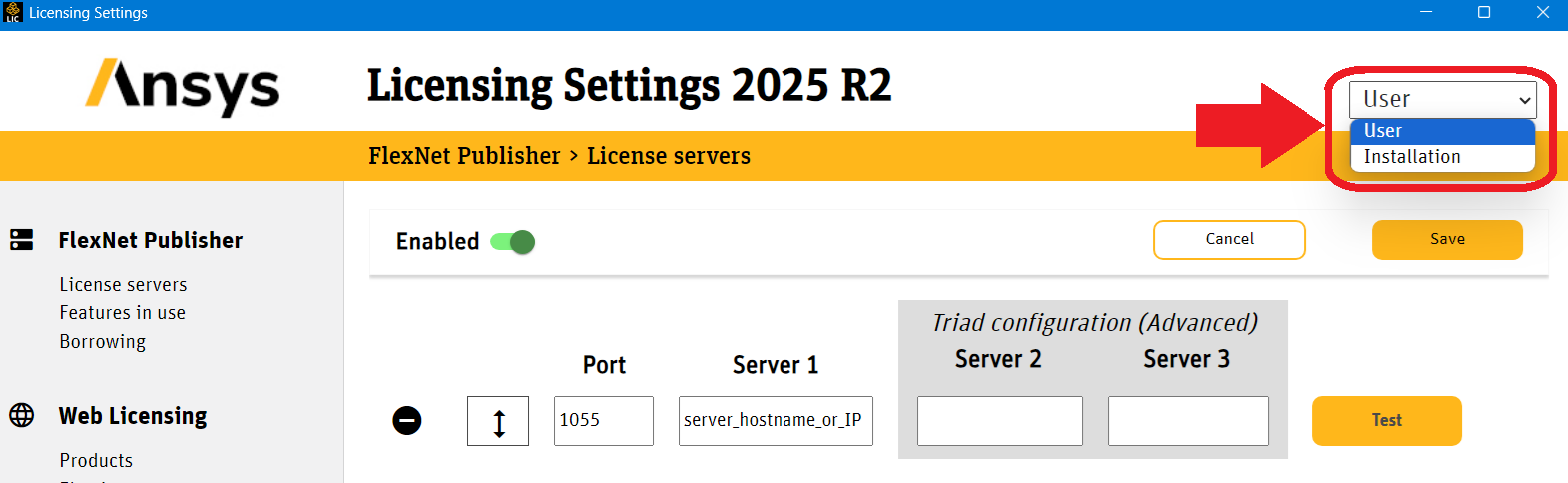
Task: Click the reorder up-down arrow icon
Action: 498,421
